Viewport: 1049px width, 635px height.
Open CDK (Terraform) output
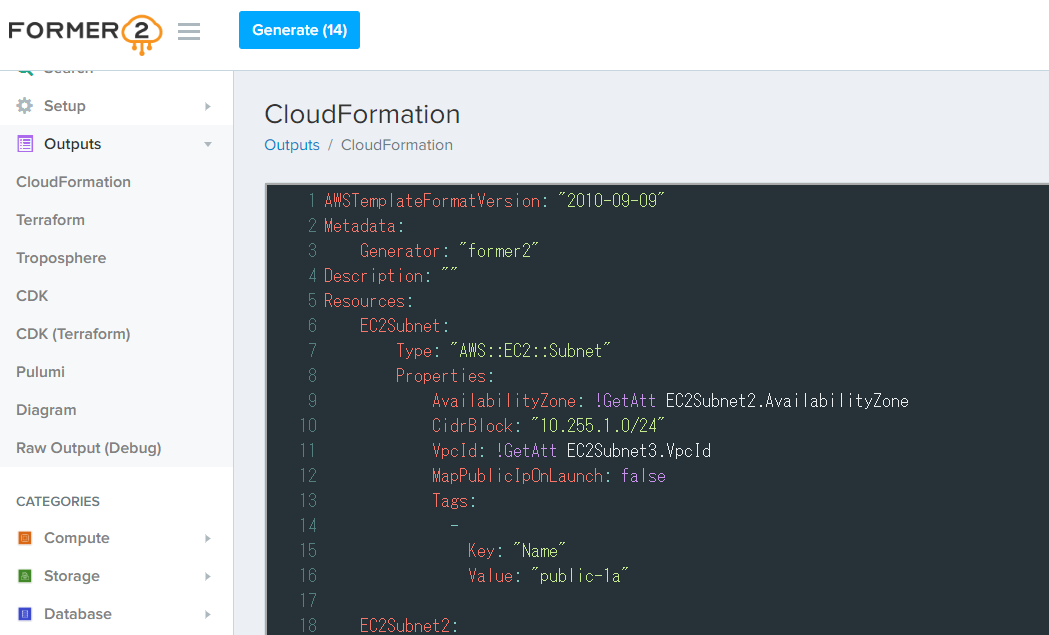point(73,334)
